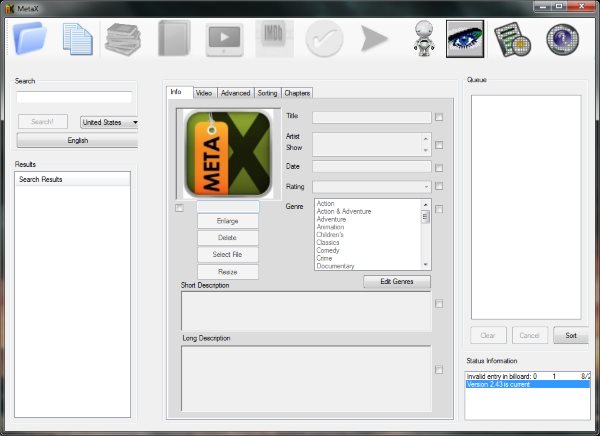This screenshot has width=600, height=436.
Task: Switch to the Info tab
Action: point(179,92)
